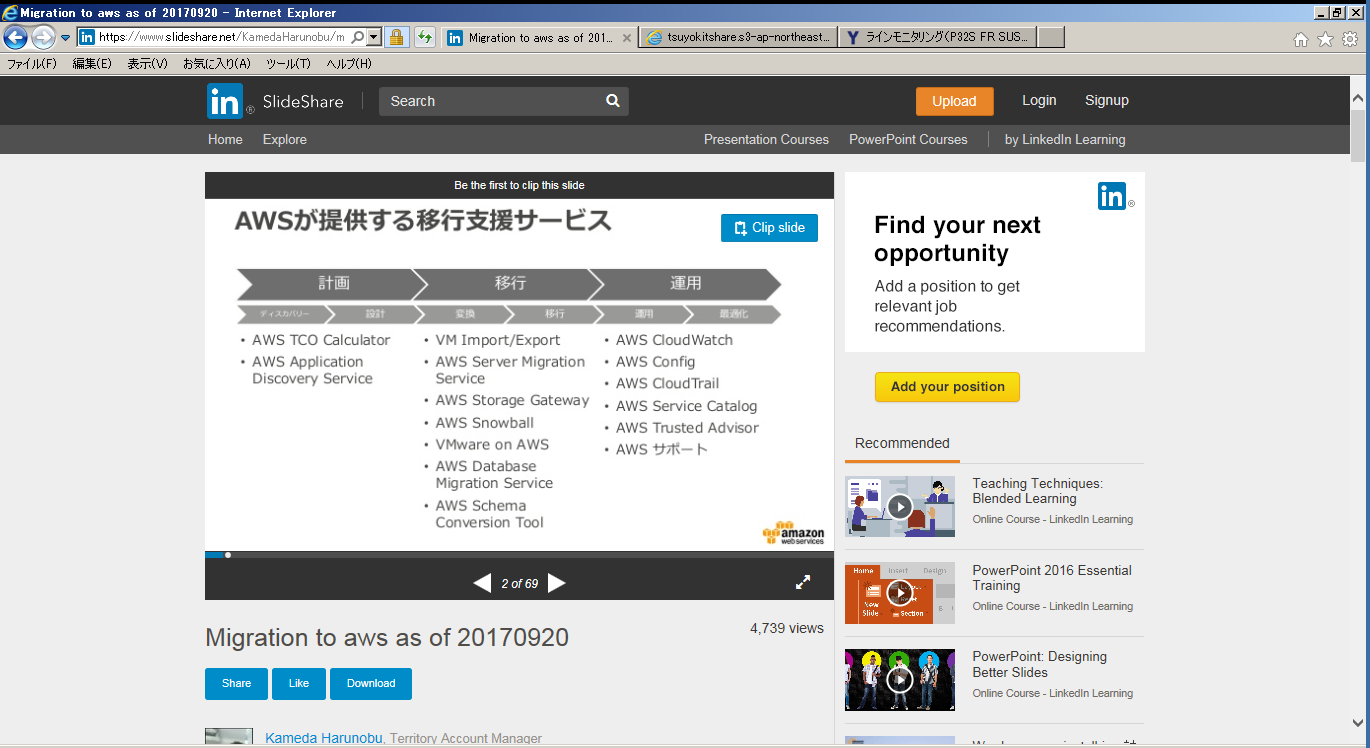Play PowerPoint 2016 Essential Training thumbnail
Image resolution: width=1370 pixels, height=748 pixels.
tap(900, 593)
